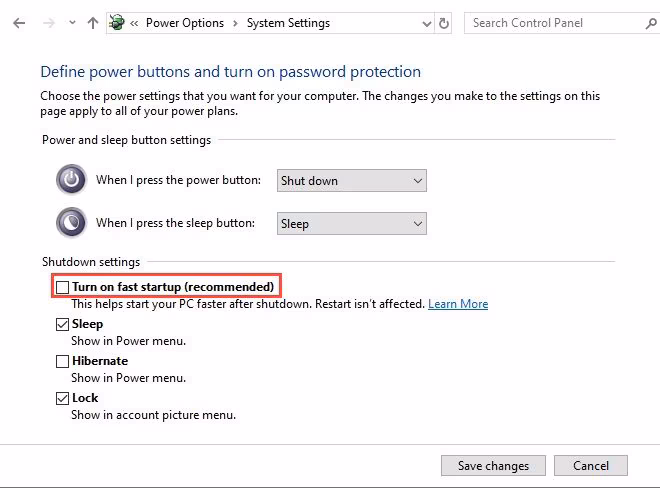Image resolution: width=660 pixels, height=488 pixels.
Task: Check the Hibernate checkbox
Action: (63, 361)
